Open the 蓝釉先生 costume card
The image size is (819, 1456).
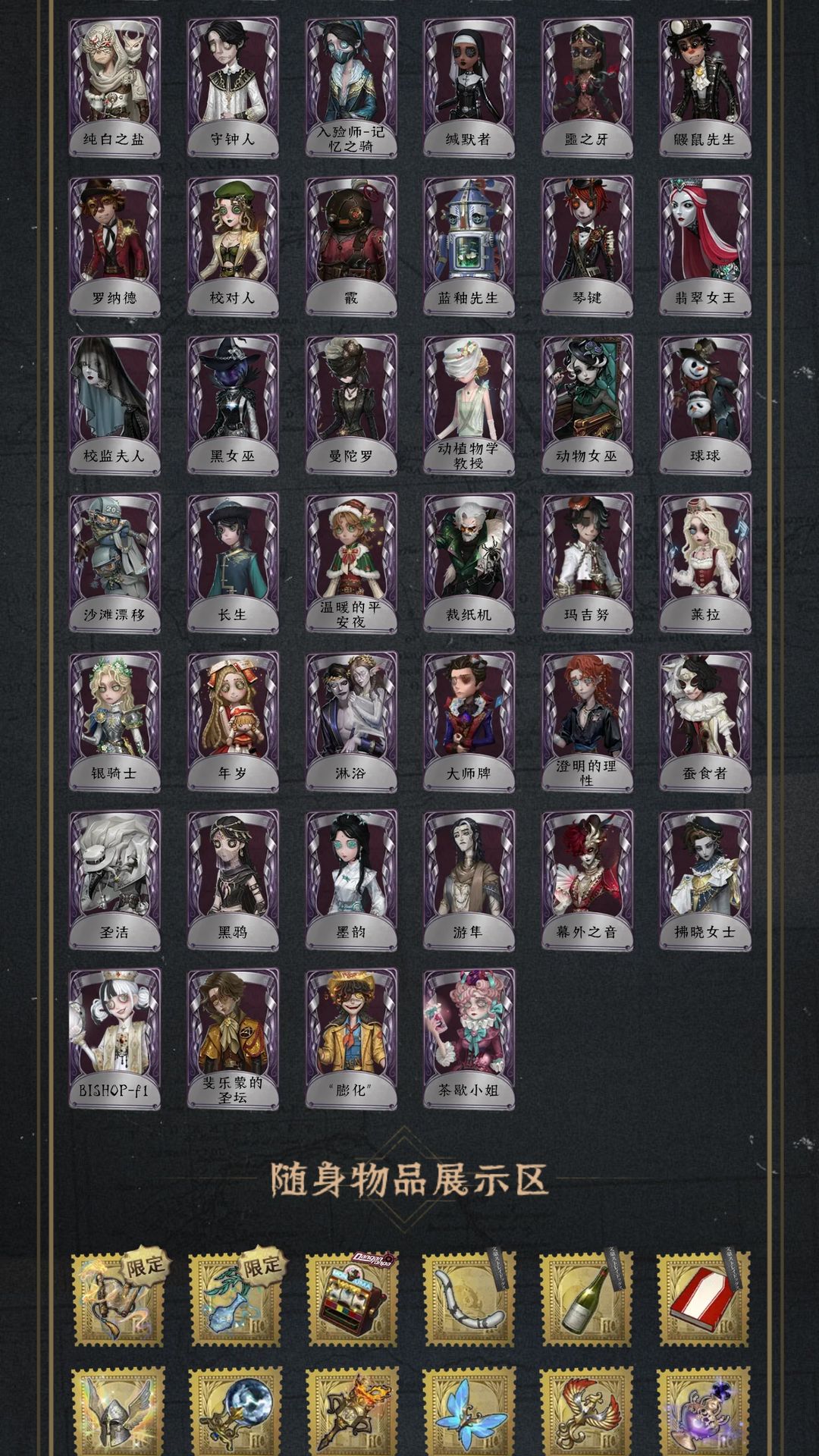(x=469, y=246)
